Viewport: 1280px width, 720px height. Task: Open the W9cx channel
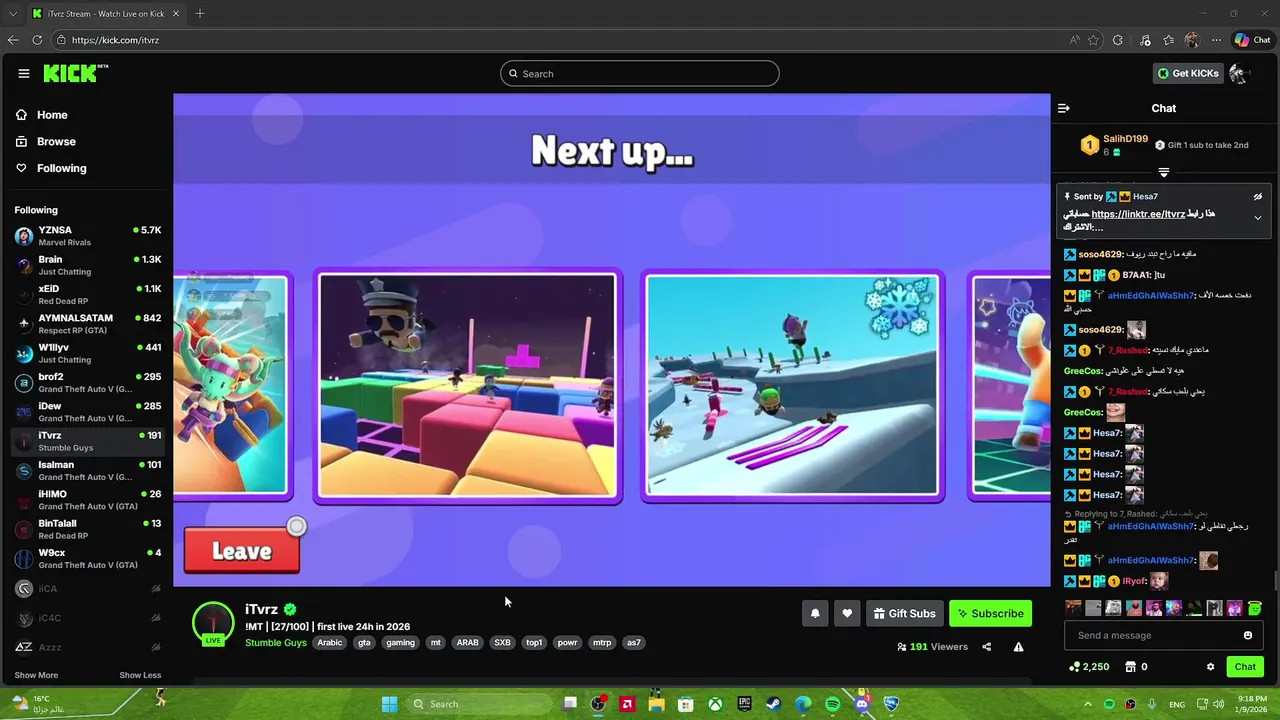(x=88, y=559)
